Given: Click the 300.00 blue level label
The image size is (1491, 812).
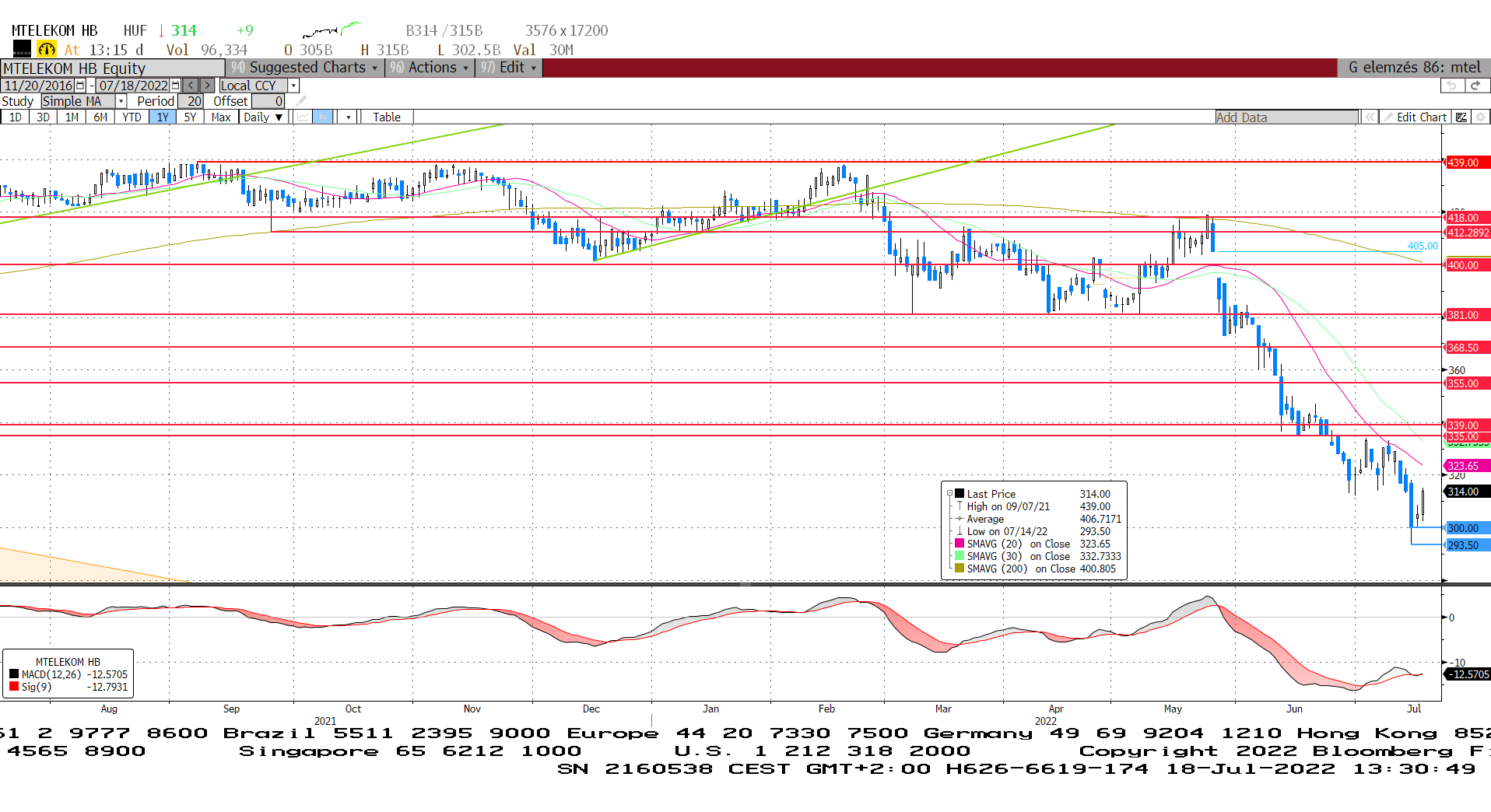Looking at the screenshot, I should coord(1468,528).
